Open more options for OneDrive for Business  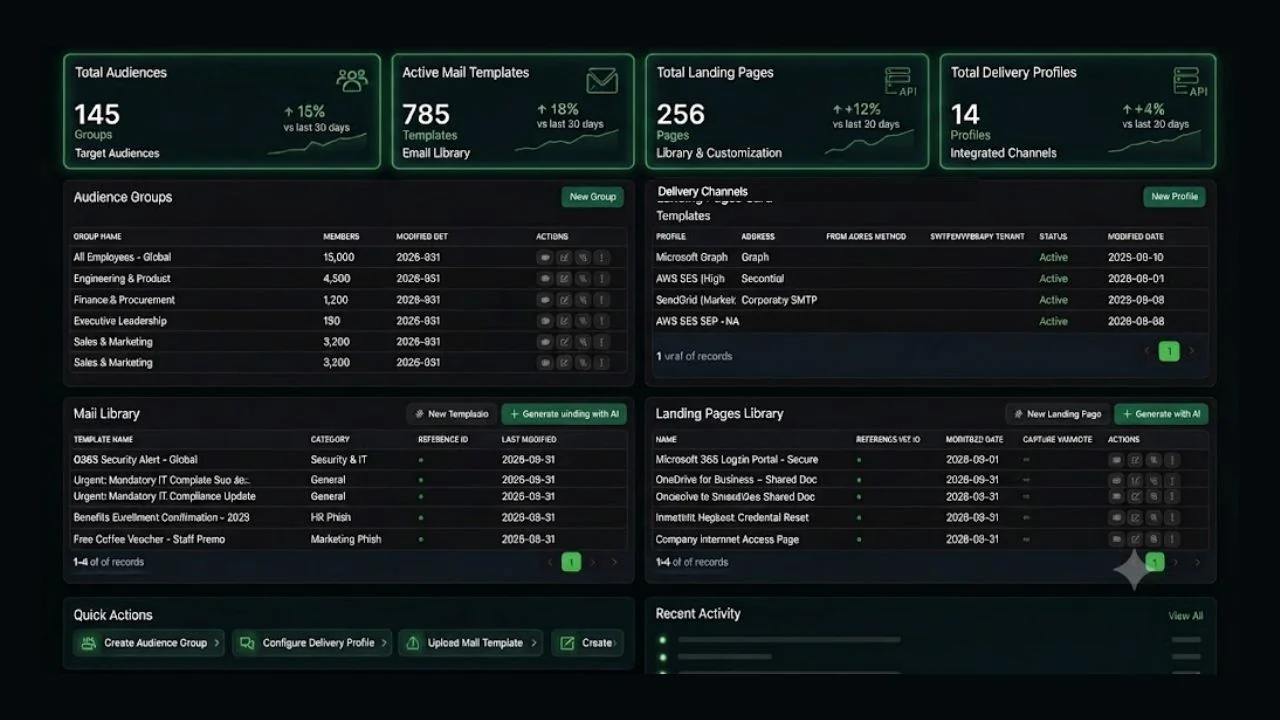(x=1171, y=480)
